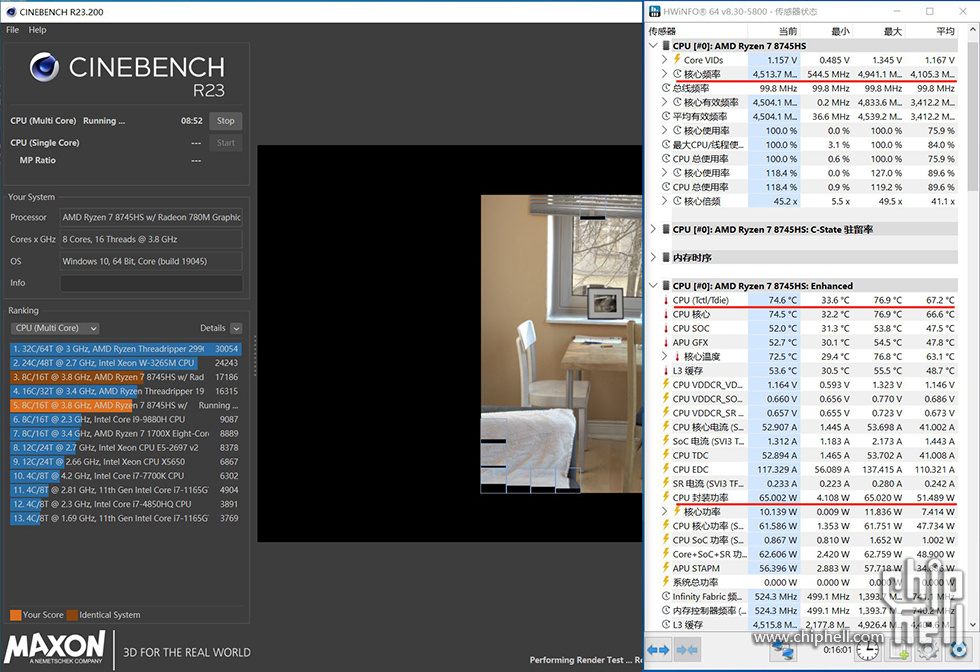980x672 pixels.
Task: Click the expand-columns blue arrows icon in HWiNFO
Action: [660, 650]
